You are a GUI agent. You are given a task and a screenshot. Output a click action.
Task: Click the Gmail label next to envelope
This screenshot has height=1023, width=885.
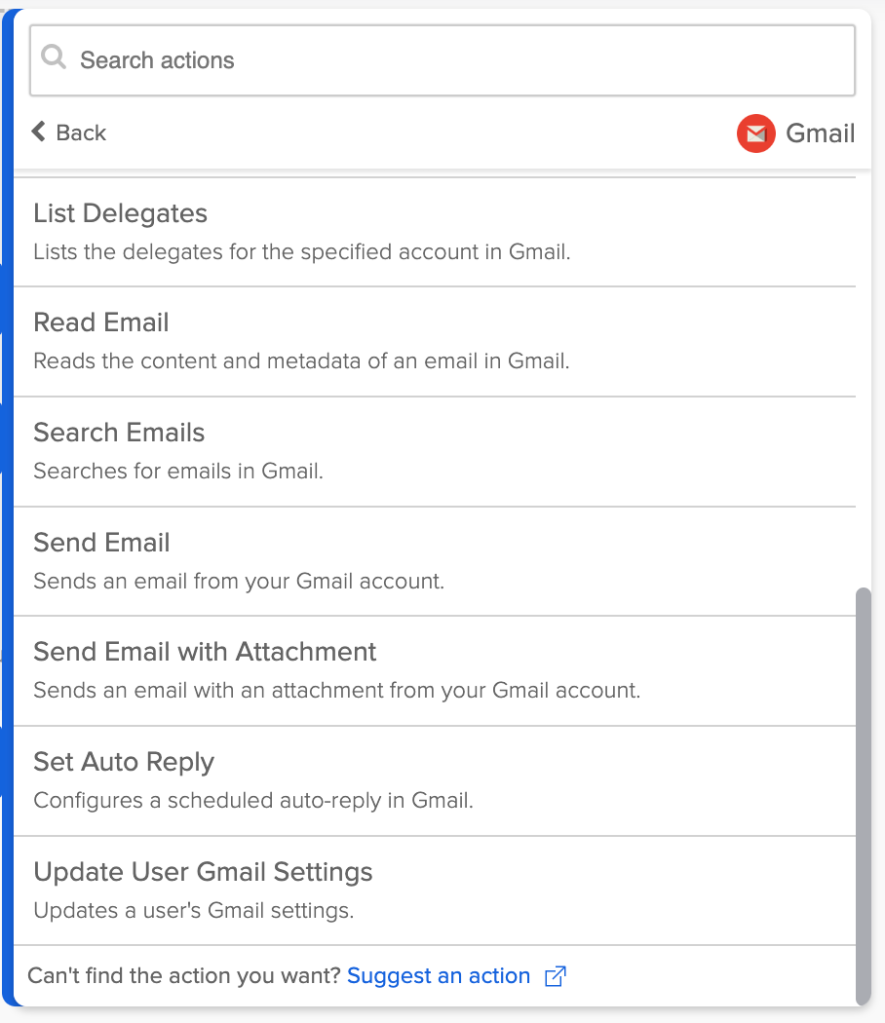820,133
